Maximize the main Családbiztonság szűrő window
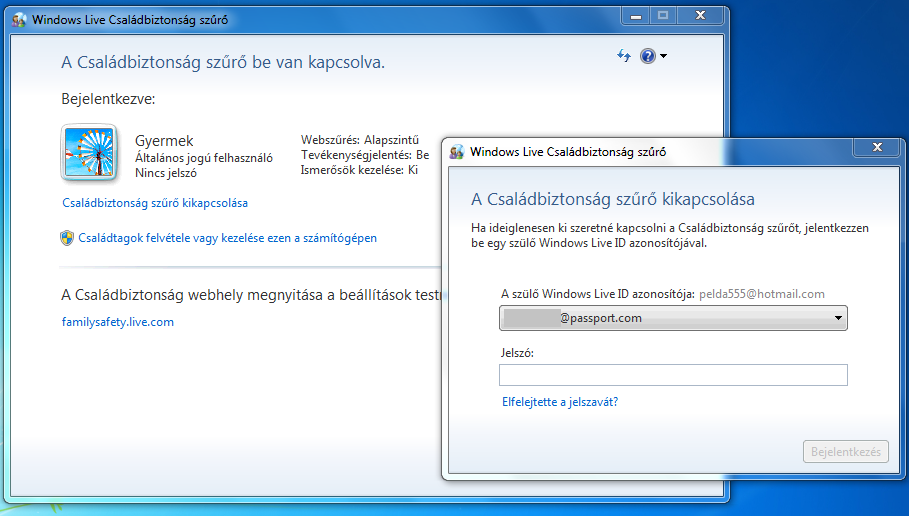Screen dimensions: 909x516 [x=663, y=16]
